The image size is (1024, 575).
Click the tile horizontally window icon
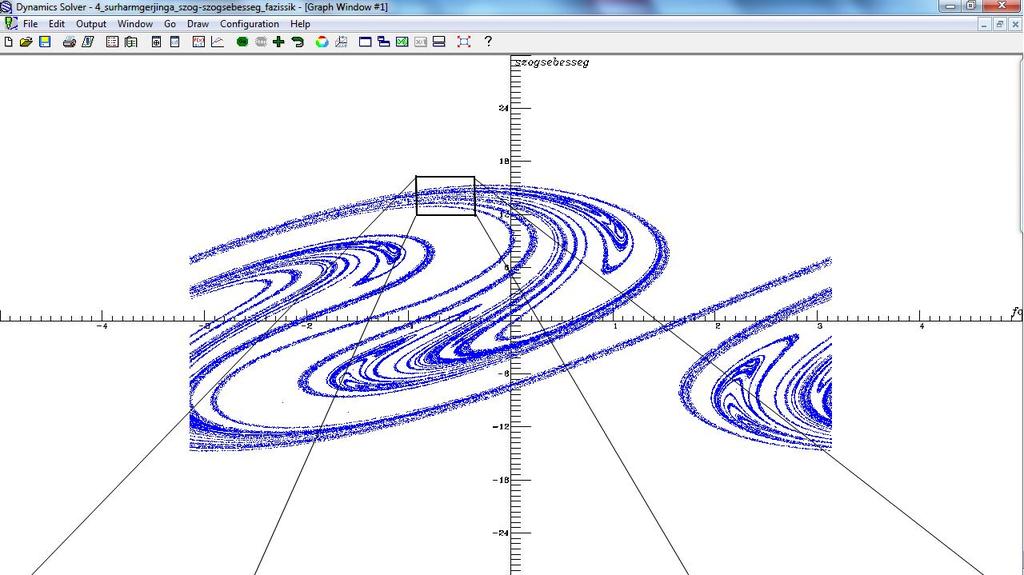click(x=439, y=42)
